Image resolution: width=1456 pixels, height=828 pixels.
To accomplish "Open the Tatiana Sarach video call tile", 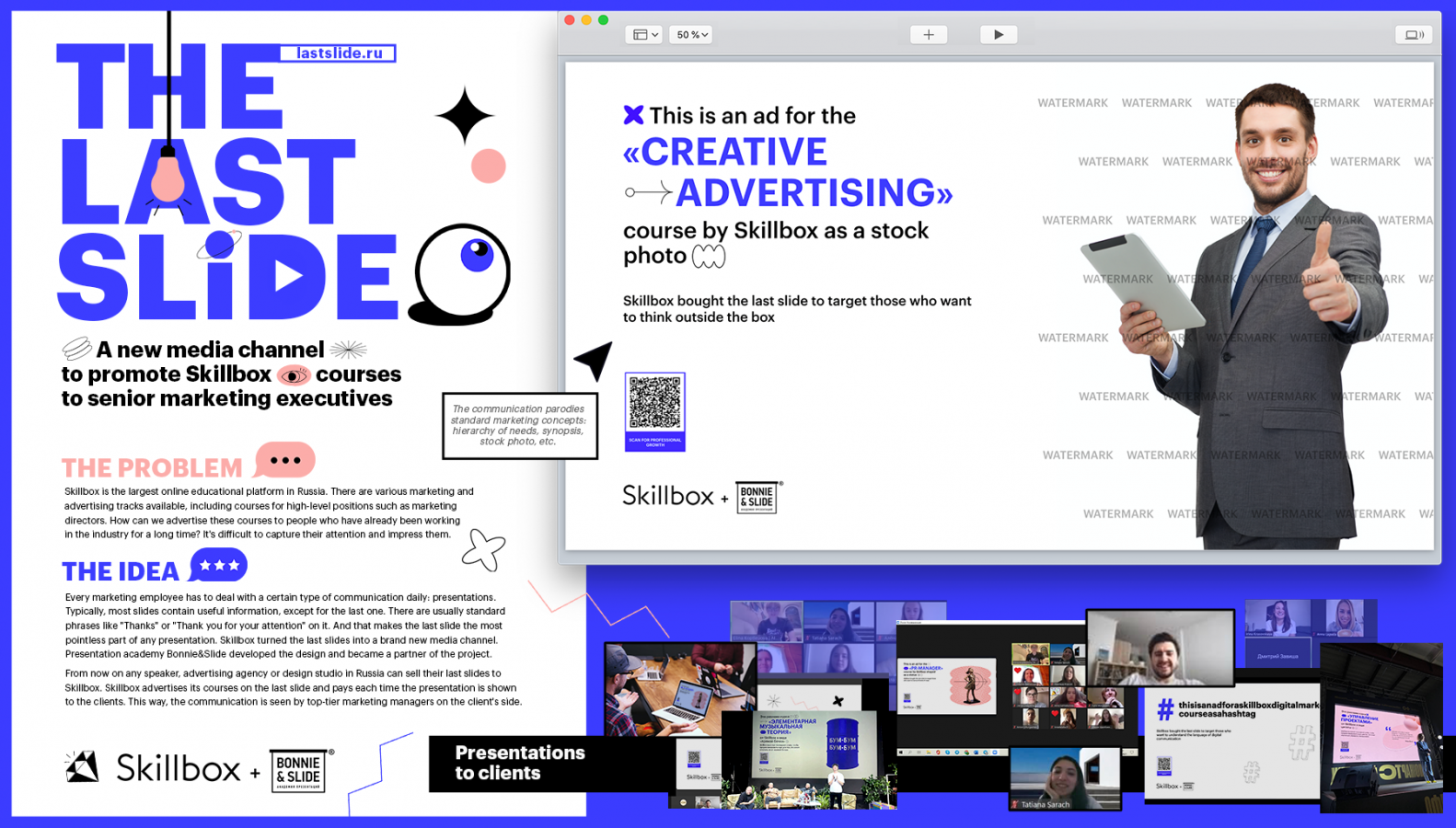I will click(x=1065, y=777).
